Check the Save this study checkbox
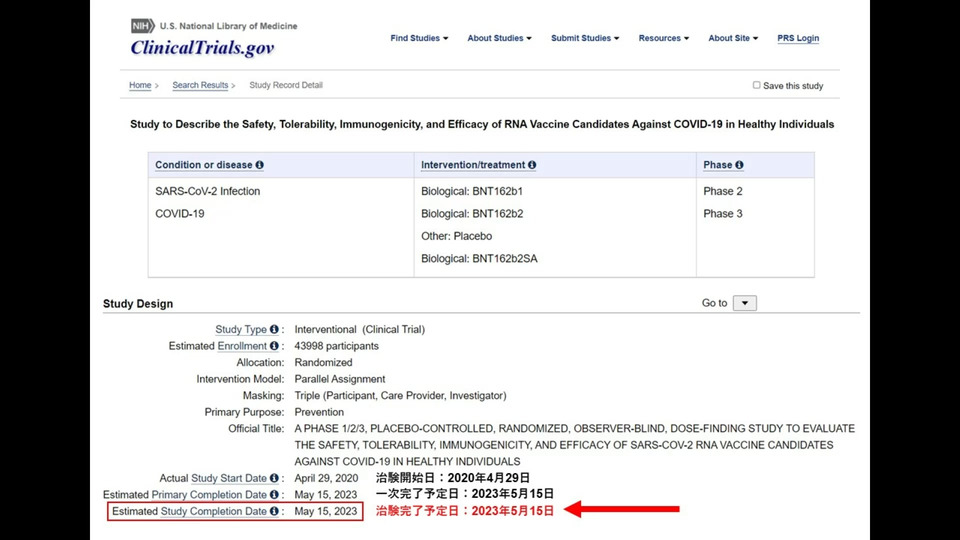 pyautogui.click(x=757, y=85)
